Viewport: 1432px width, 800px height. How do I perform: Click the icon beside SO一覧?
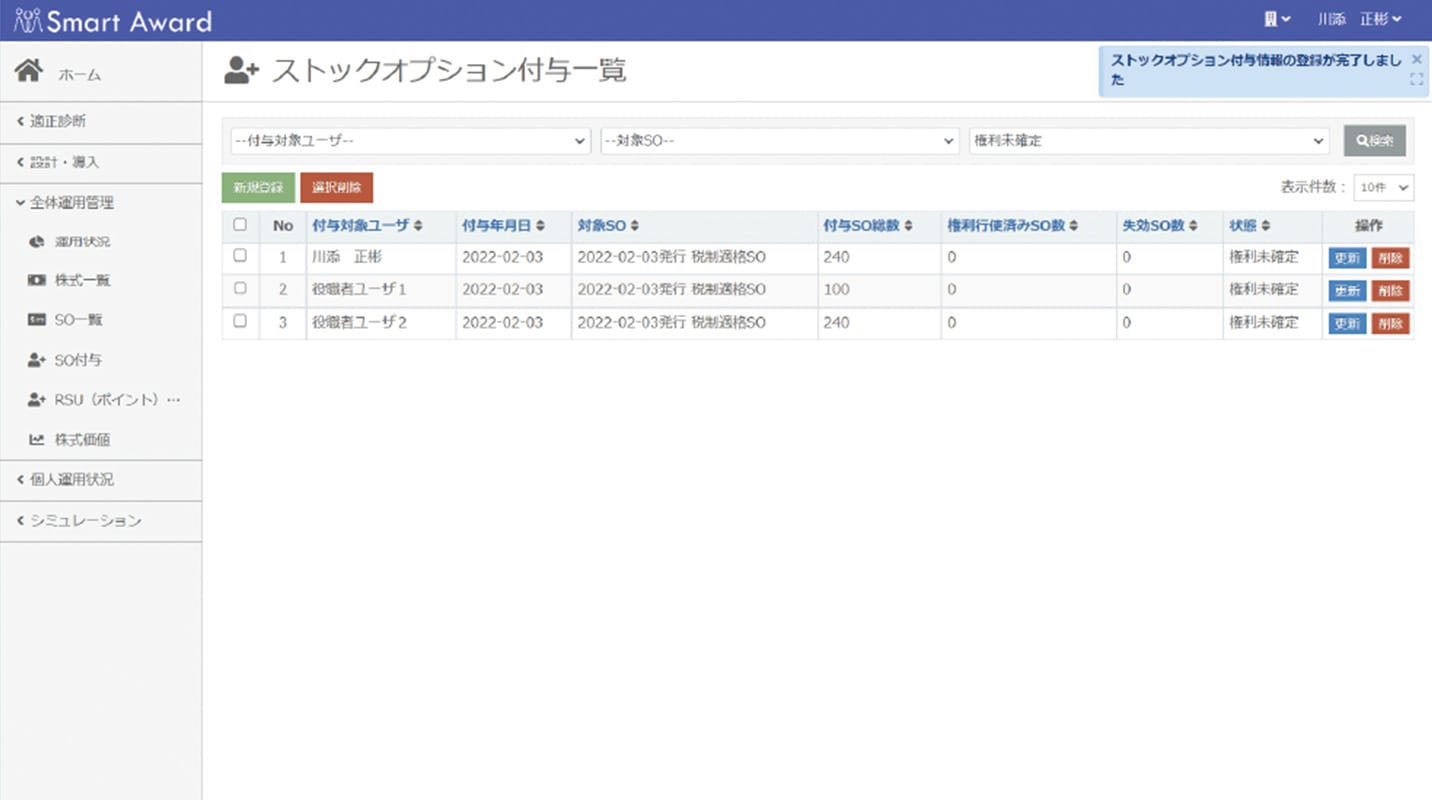pyautogui.click(x=36, y=320)
